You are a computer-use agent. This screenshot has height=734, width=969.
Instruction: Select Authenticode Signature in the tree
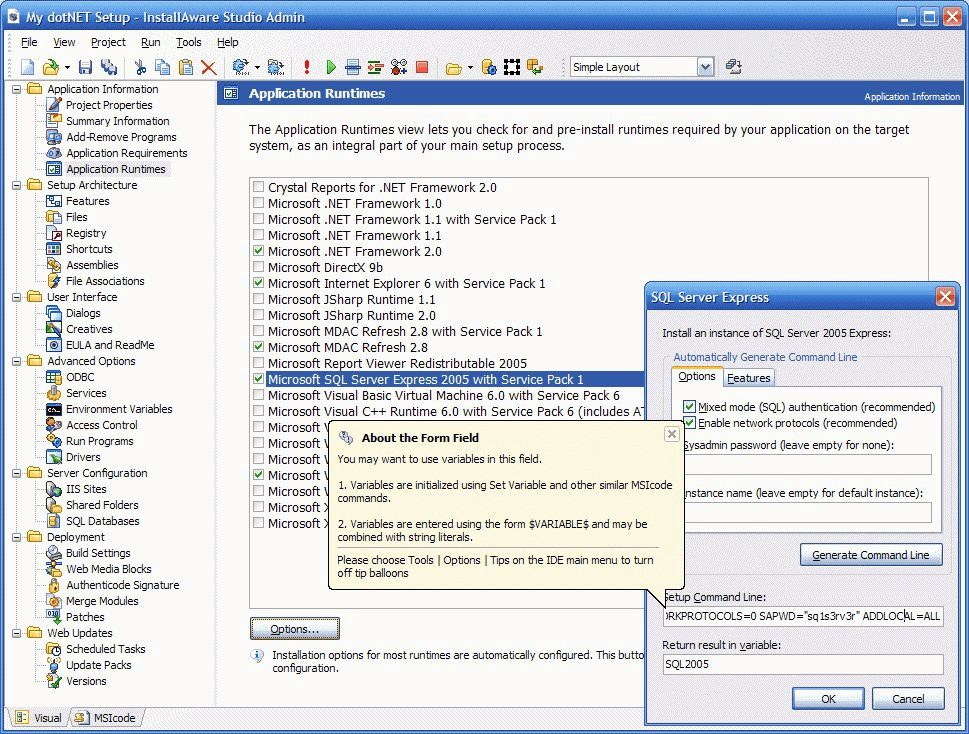click(122, 584)
